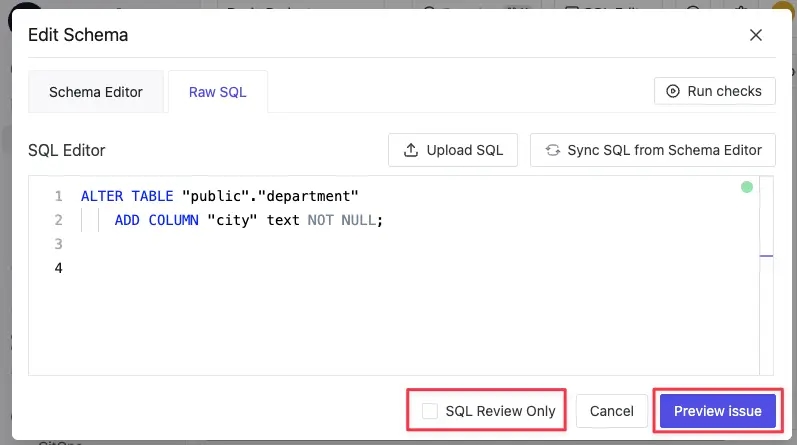The height and width of the screenshot is (445, 797).
Task: Click the Sync SQL from Schema Editor label
Action: (664, 150)
